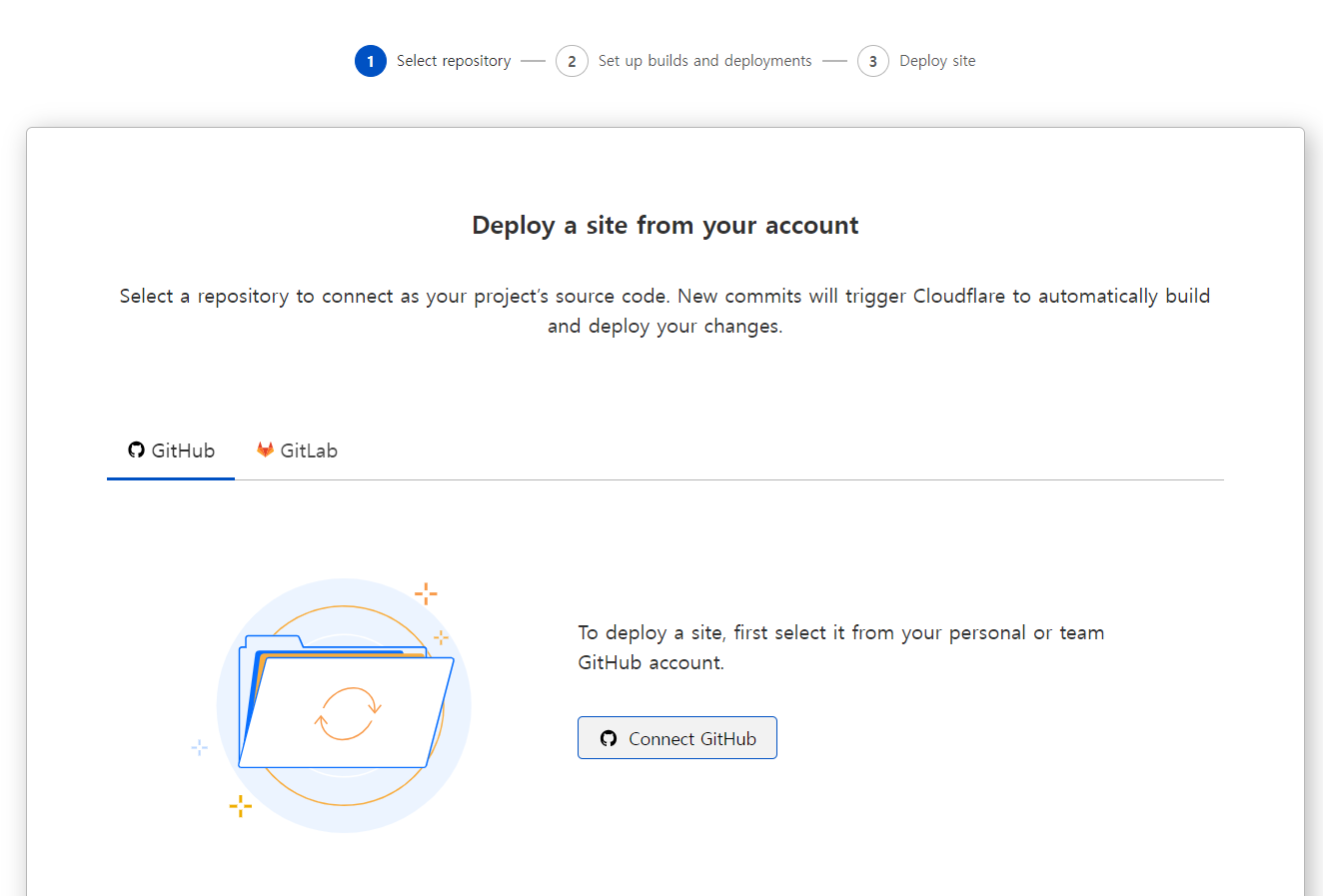The height and width of the screenshot is (896, 1323).
Task: Click 'Deploy a site from your account' heading
Action: [x=665, y=225]
